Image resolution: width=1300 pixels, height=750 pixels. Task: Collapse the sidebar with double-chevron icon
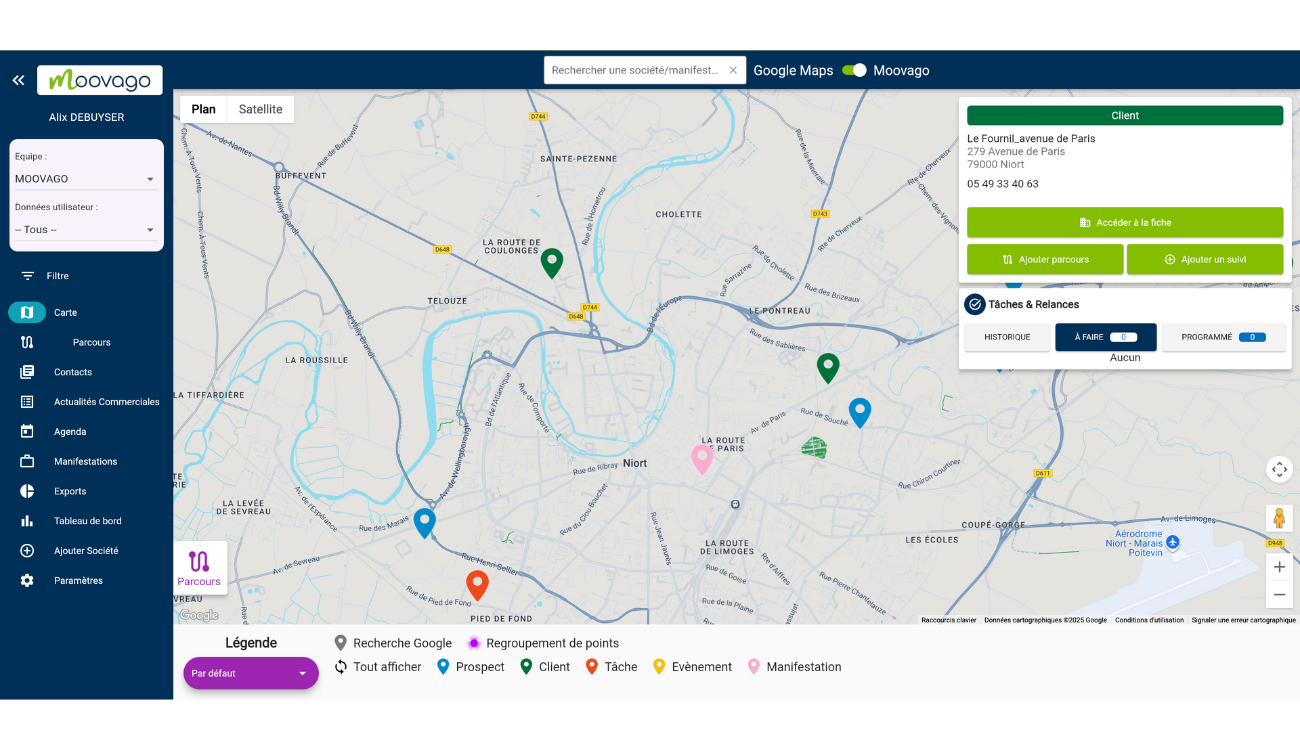coord(18,80)
